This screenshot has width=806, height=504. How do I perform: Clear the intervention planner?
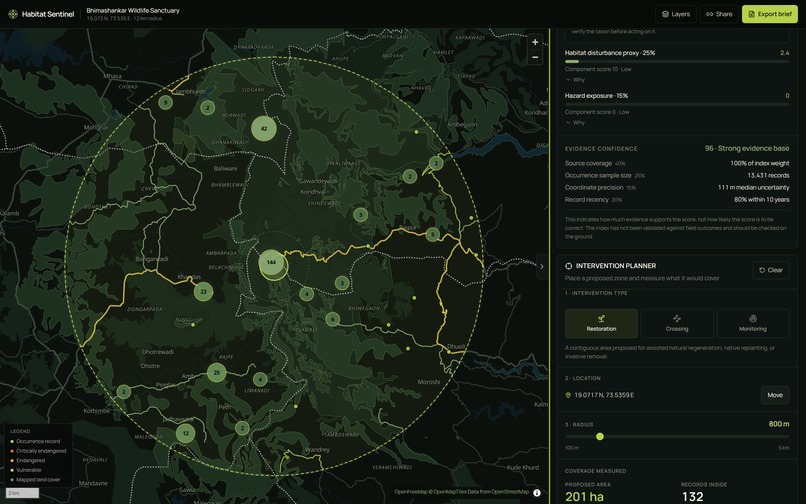coord(771,270)
